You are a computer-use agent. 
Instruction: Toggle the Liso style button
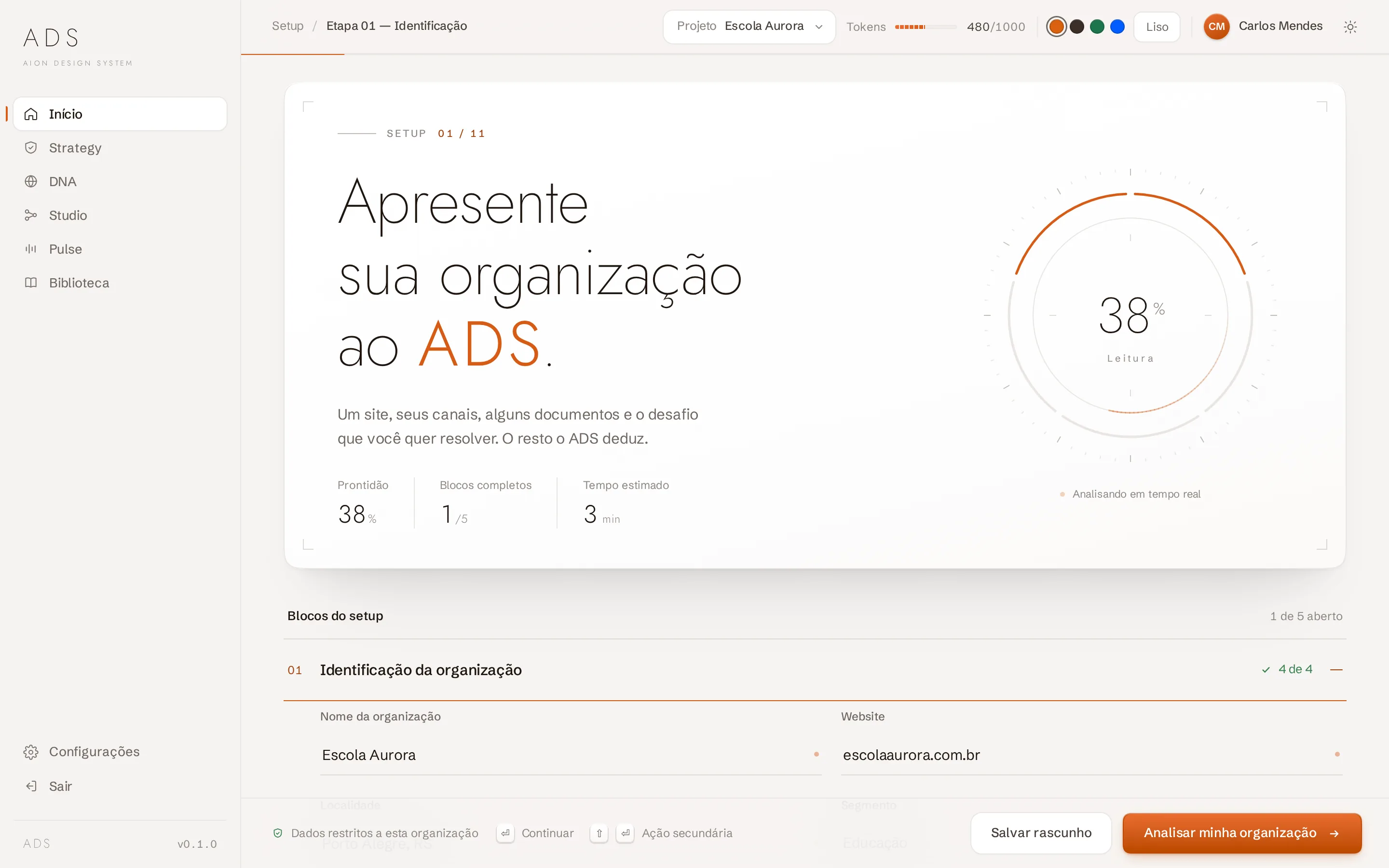click(x=1157, y=27)
